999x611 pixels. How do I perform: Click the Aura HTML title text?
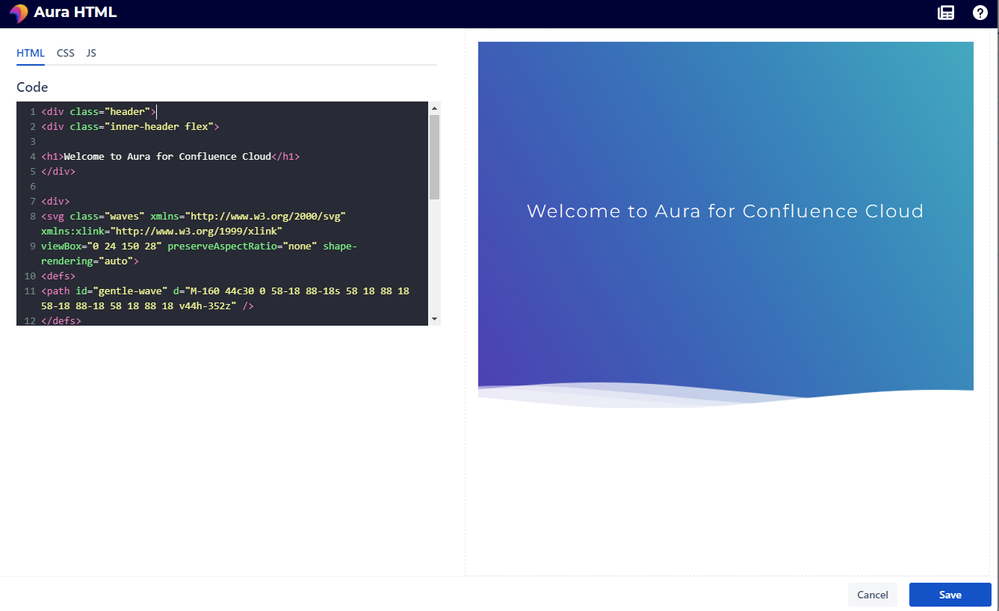point(75,12)
